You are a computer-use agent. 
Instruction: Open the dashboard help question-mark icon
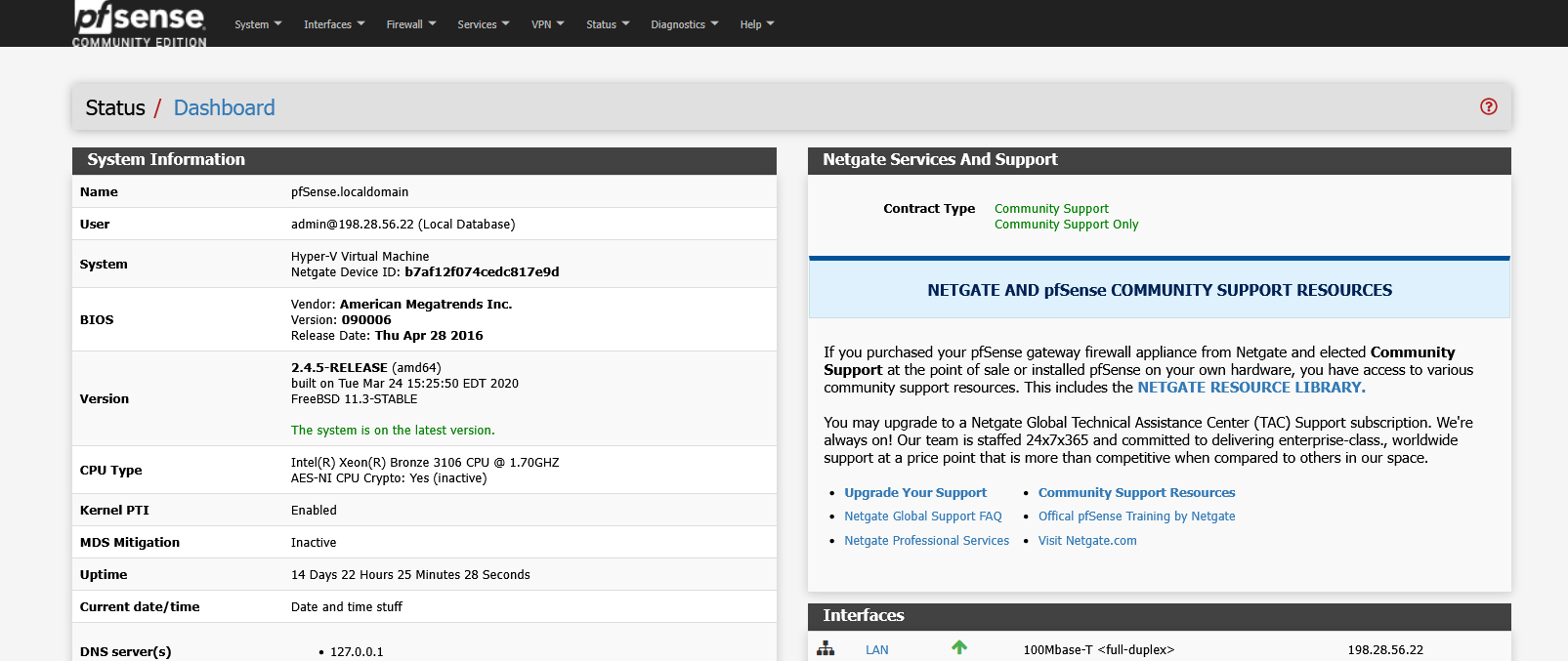(x=1488, y=106)
